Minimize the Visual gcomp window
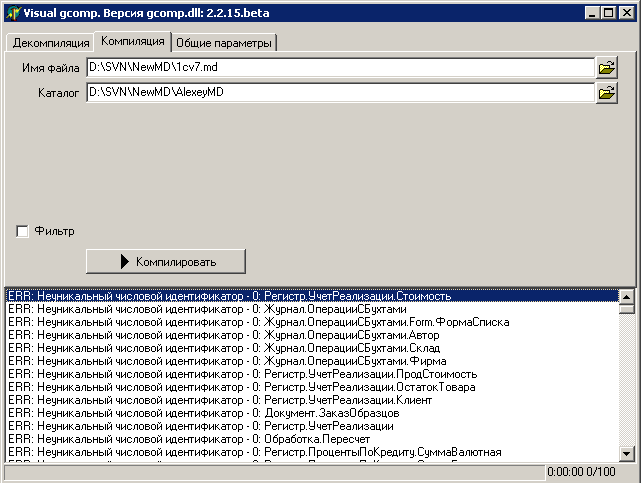The image size is (643, 484). point(595,13)
